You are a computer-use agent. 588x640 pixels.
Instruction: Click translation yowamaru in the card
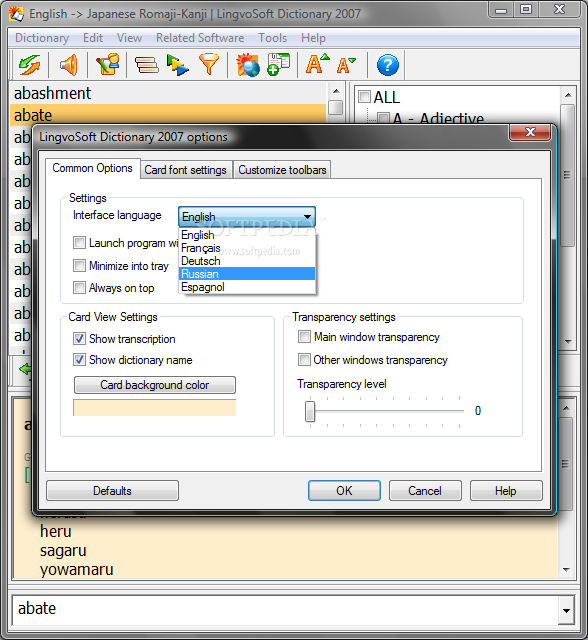pyautogui.click(x=76, y=569)
